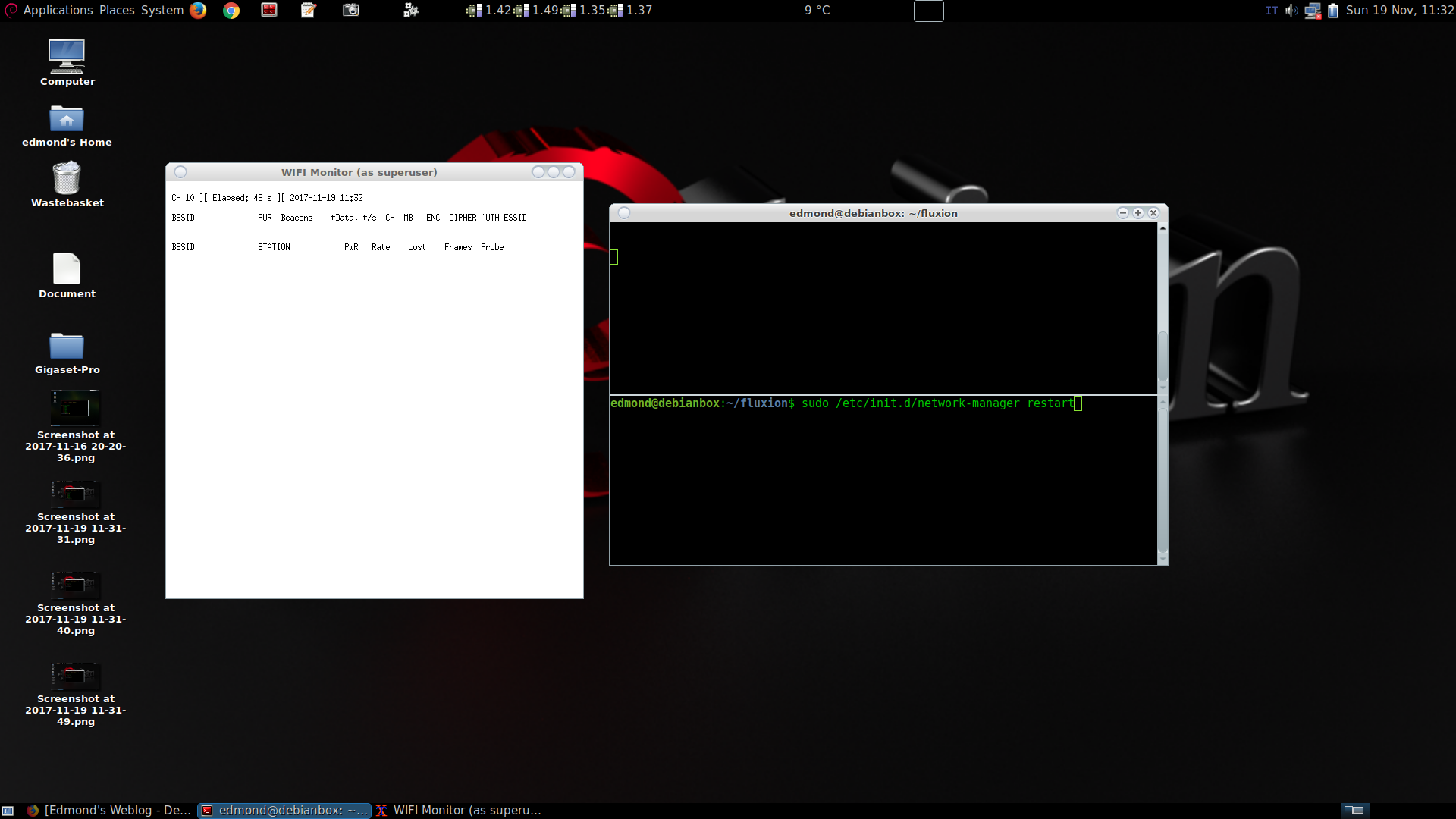Click the camera screenshot launcher icon
This screenshot has width=1456, height=819.
pyautogui.click(x=351, y=10)
